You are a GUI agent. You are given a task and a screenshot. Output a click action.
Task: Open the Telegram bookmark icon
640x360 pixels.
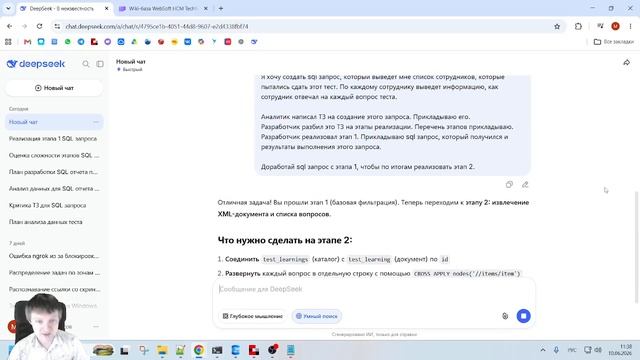pos(81,42)
